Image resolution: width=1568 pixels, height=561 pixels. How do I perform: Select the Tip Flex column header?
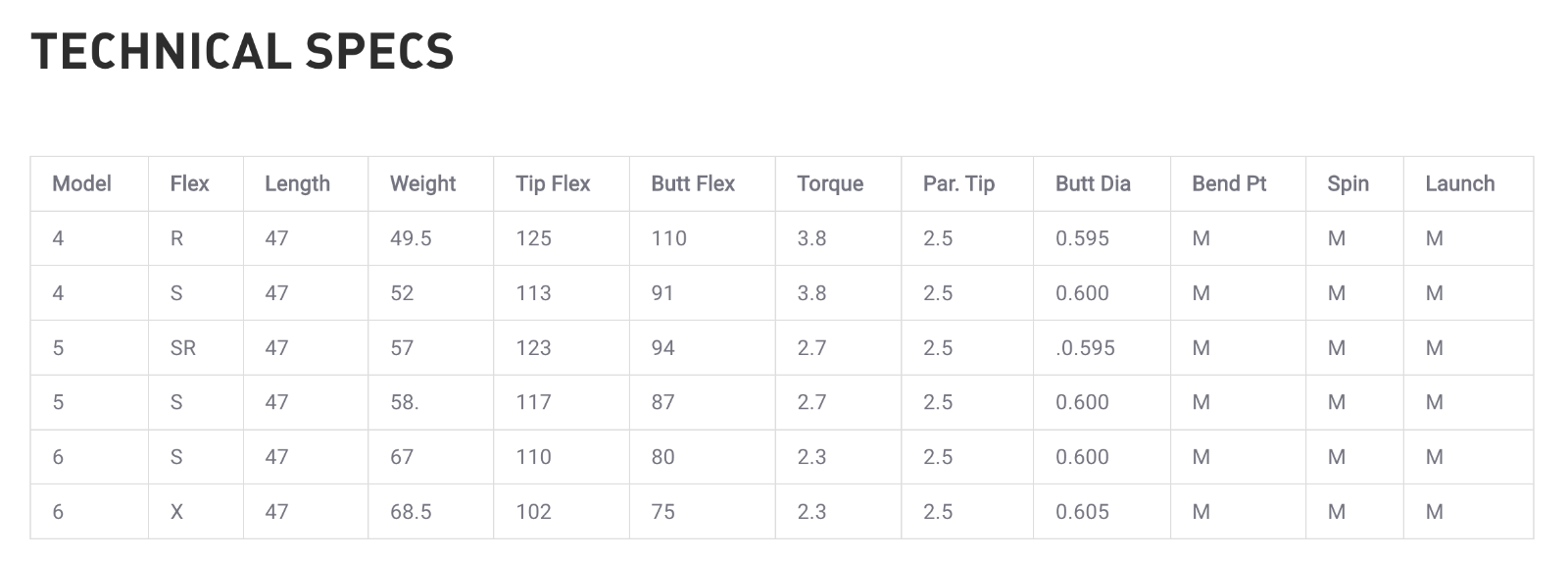[553, 183]
